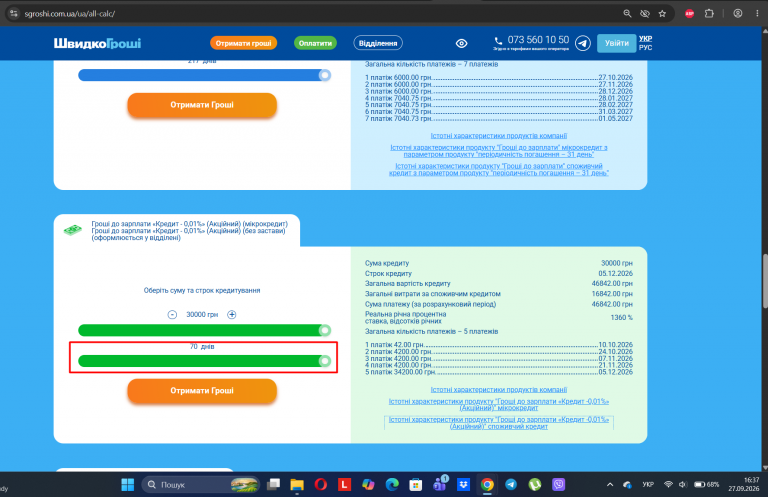Click the green Оплатити header button
The image size is (768, 497).
click(x=315, y=43)
